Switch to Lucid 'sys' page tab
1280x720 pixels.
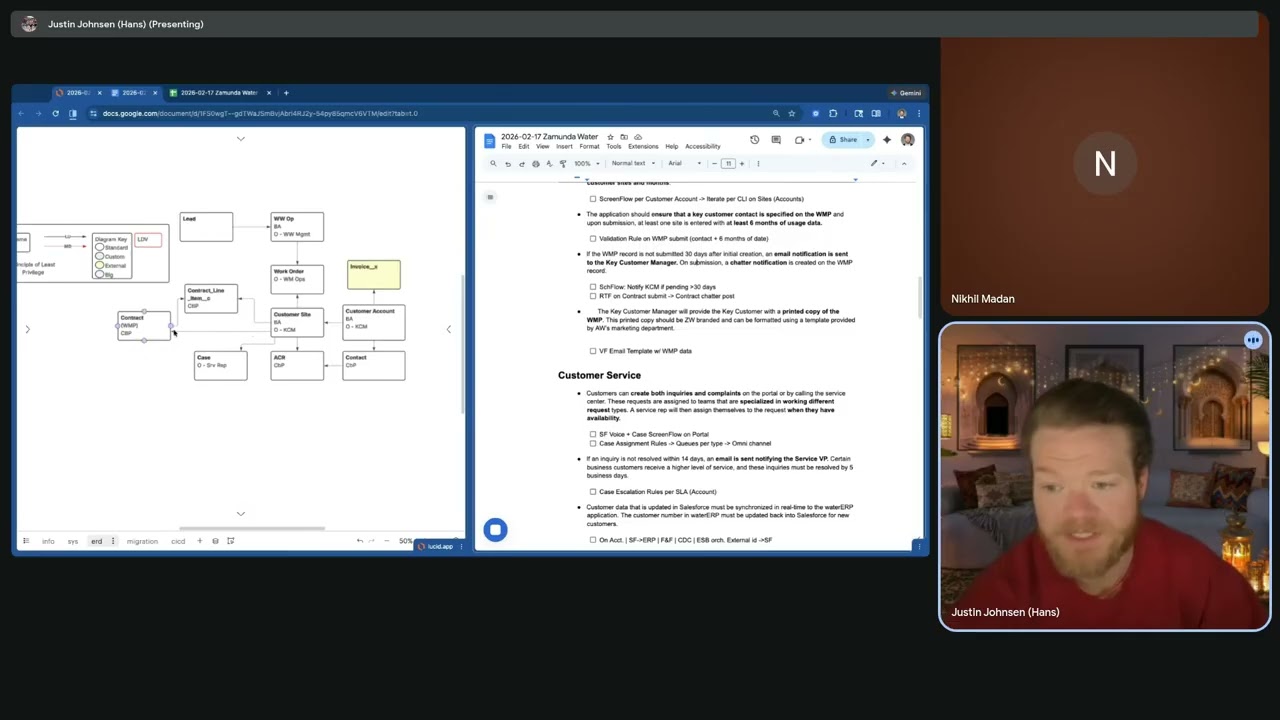tap(73, 541)
